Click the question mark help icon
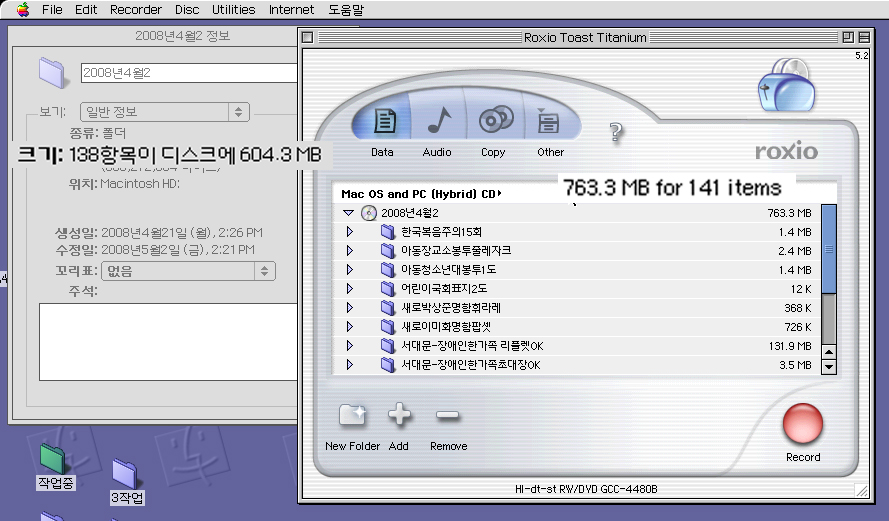 (x=616, y=133)
